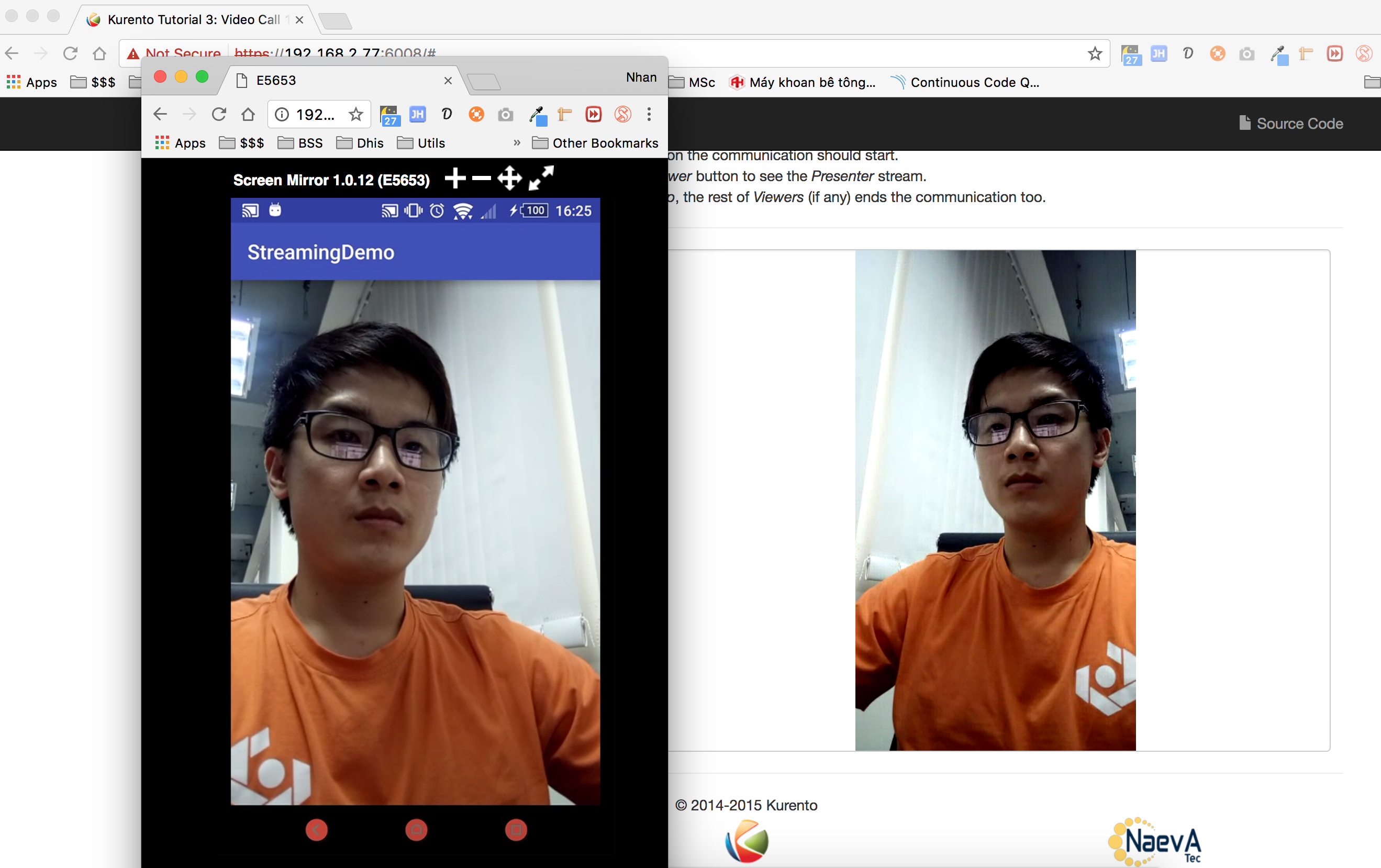Expand hidden bookmarks with the double chevron
The image size is (1381, 868).
(517, 143)
